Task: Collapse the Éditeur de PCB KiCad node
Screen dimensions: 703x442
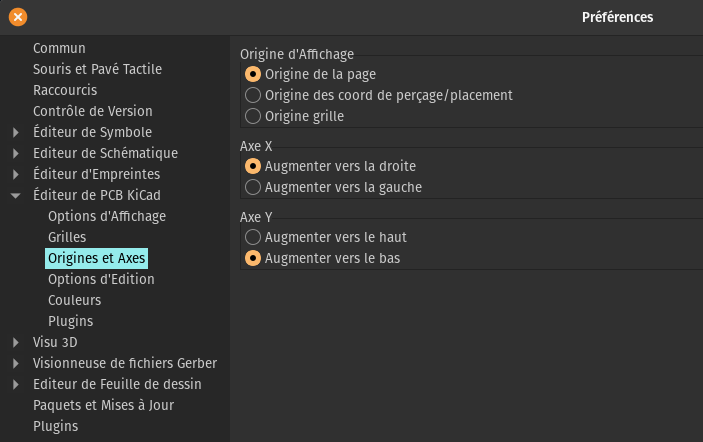Action: [x=16, y=195]
